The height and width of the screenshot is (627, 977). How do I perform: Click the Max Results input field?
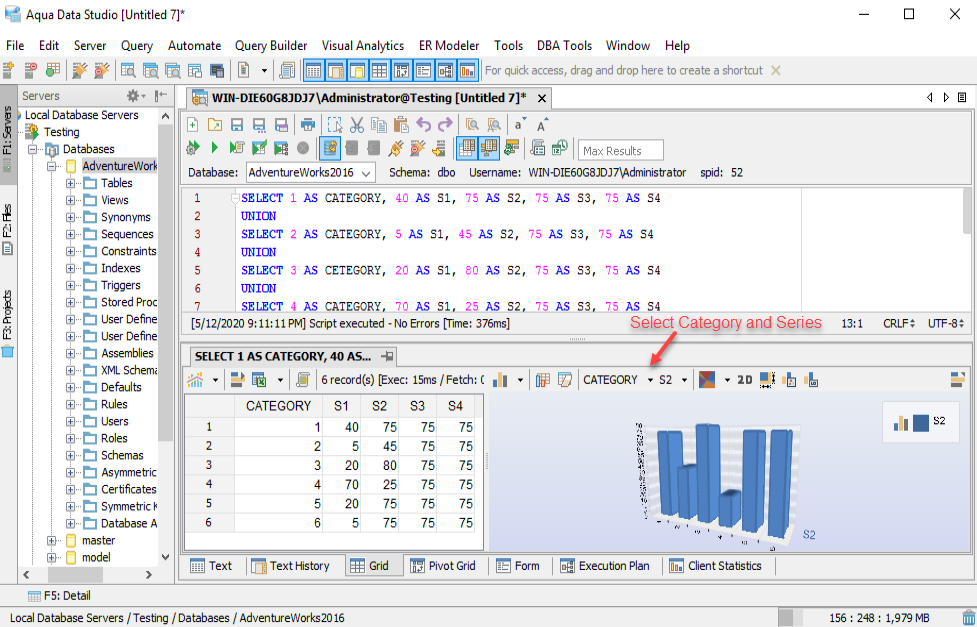[620, 150]
